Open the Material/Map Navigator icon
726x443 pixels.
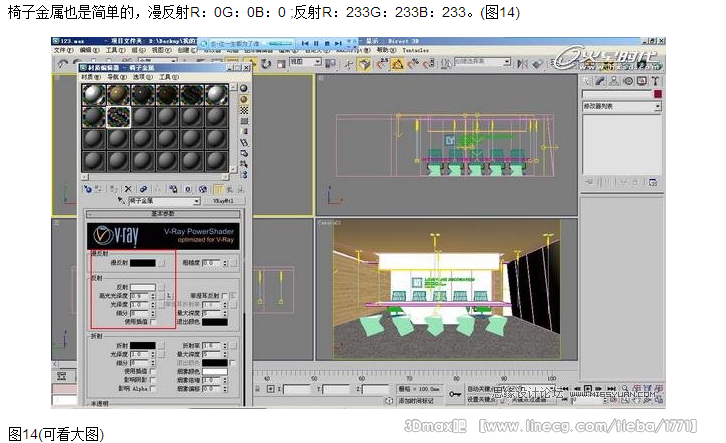[x=244, y=175]
